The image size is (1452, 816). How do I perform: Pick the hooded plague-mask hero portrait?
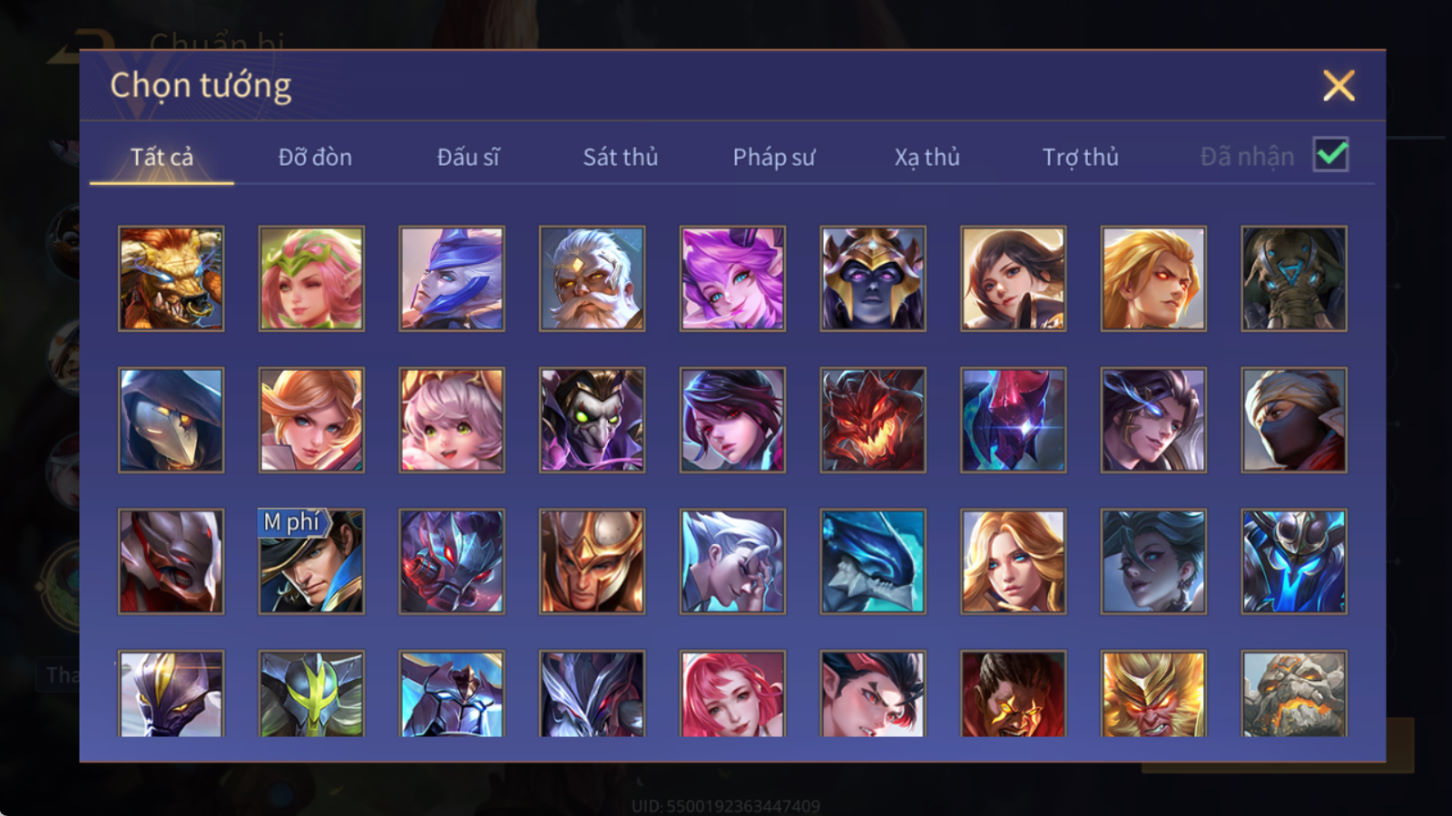(x=171, y=420)
